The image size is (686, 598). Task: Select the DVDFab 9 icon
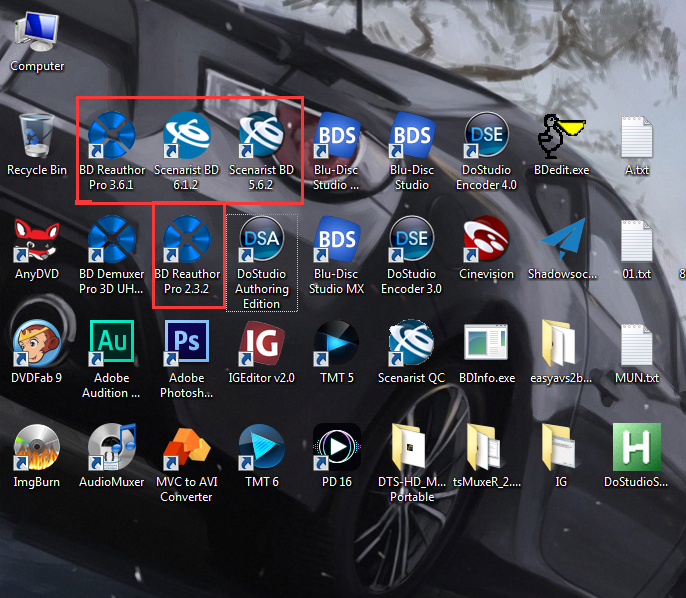[x=37, y=343]
